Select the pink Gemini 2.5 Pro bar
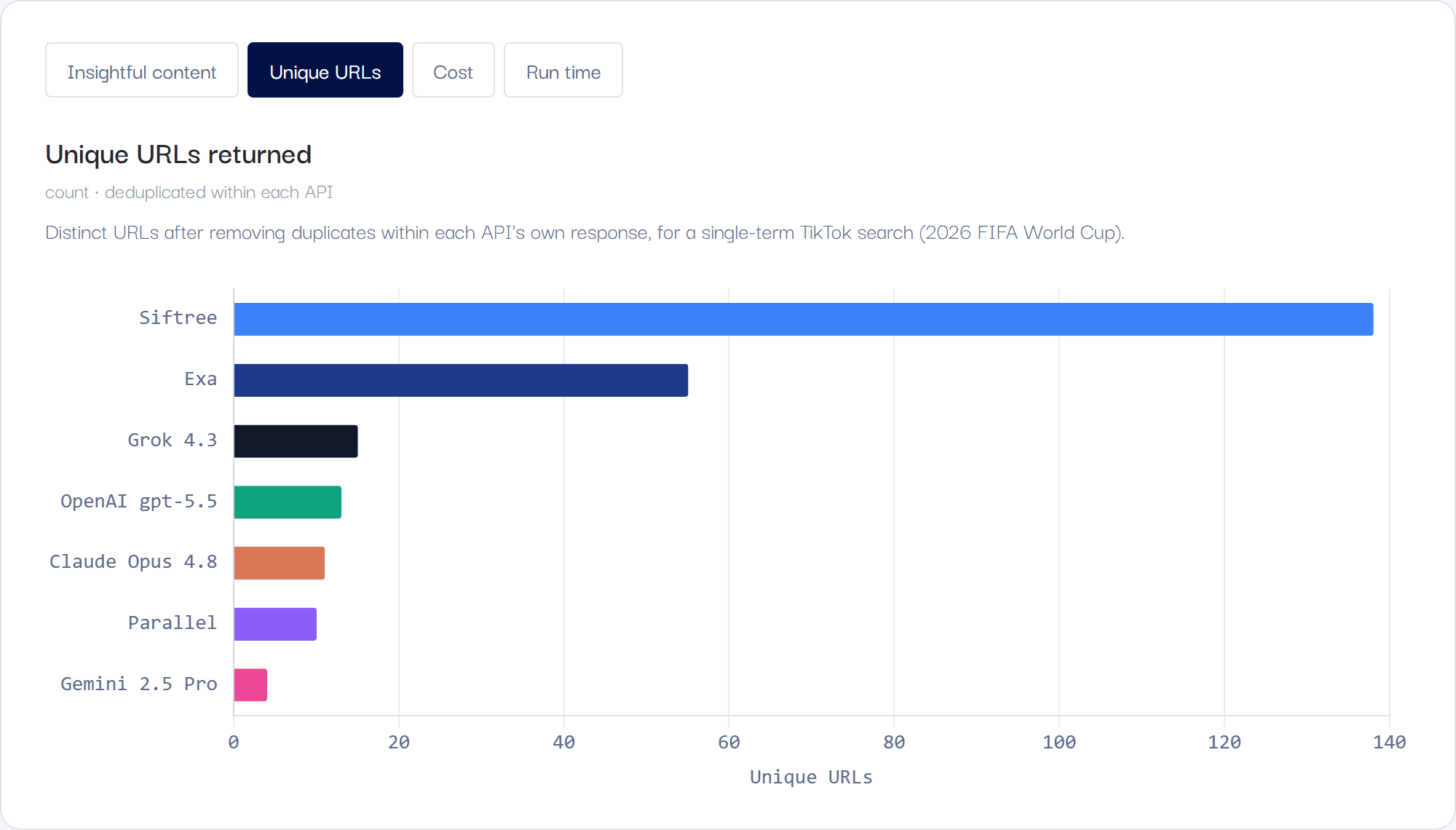The width and height of the screenshot is (1456, 830). (x=250, y=685)
